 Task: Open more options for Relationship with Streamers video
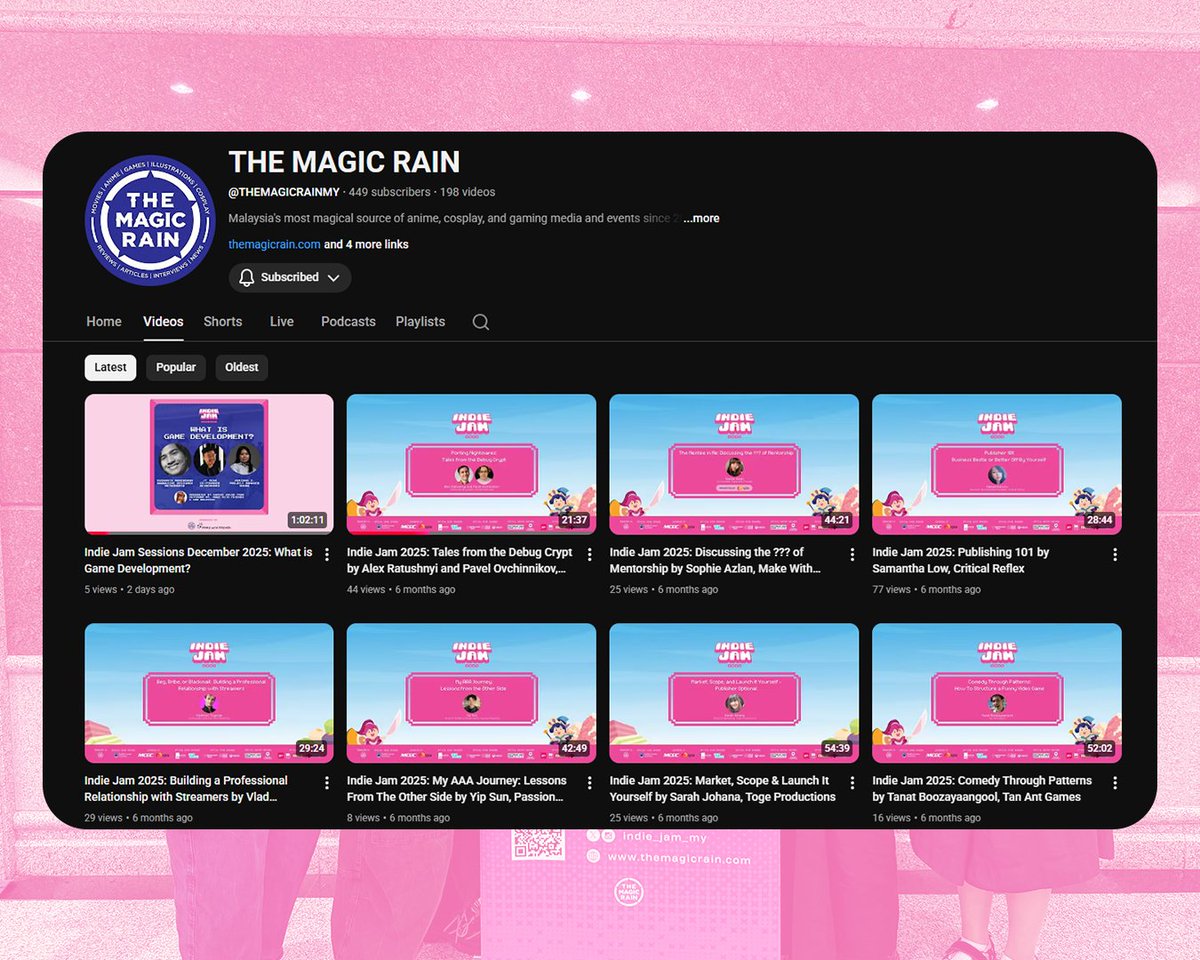327,783
